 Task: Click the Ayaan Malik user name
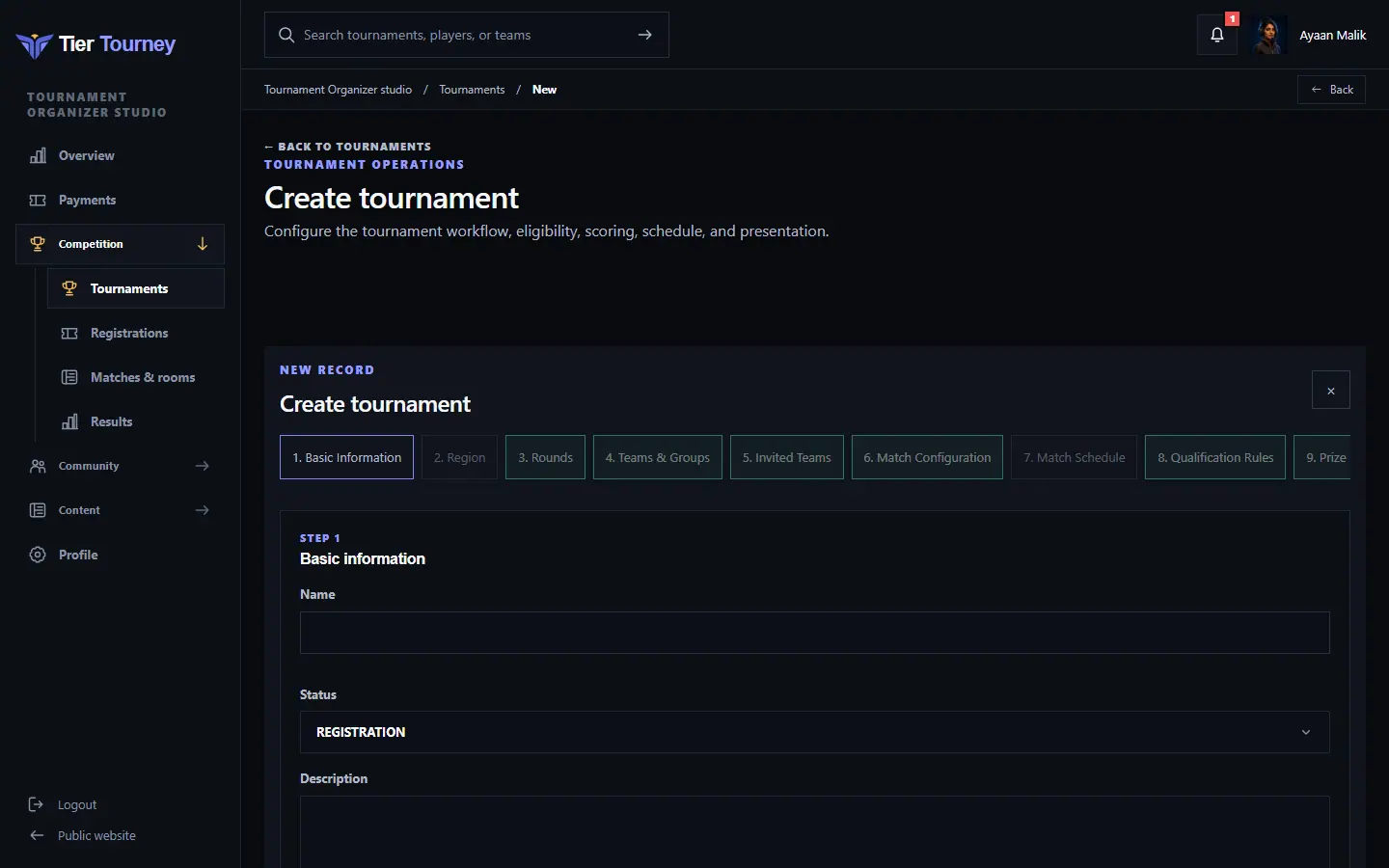[x=1332, y=36]
